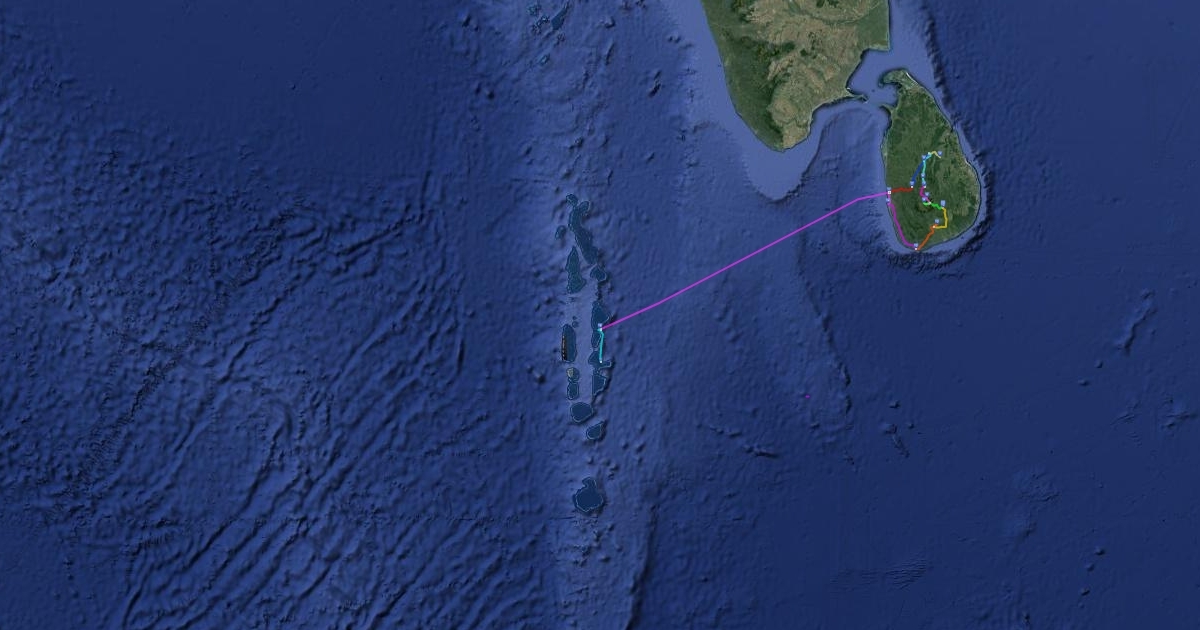
Task: Click the northernmost Maldives atoll
Action: [x=577, y=212]
